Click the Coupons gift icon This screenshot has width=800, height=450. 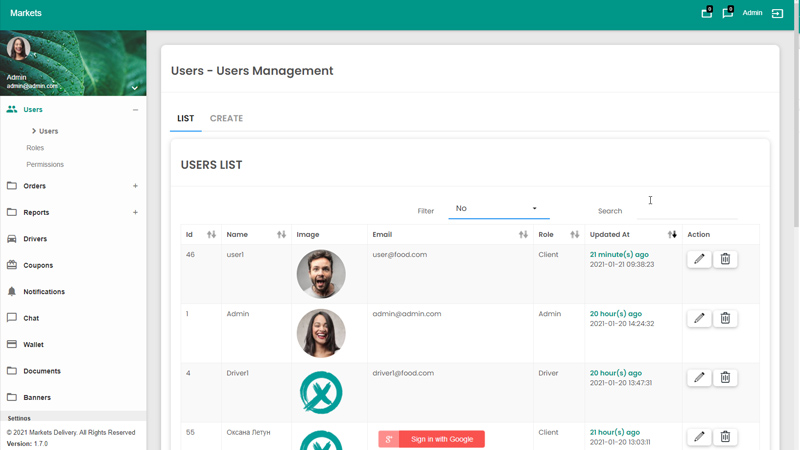[x=12, y=265]
